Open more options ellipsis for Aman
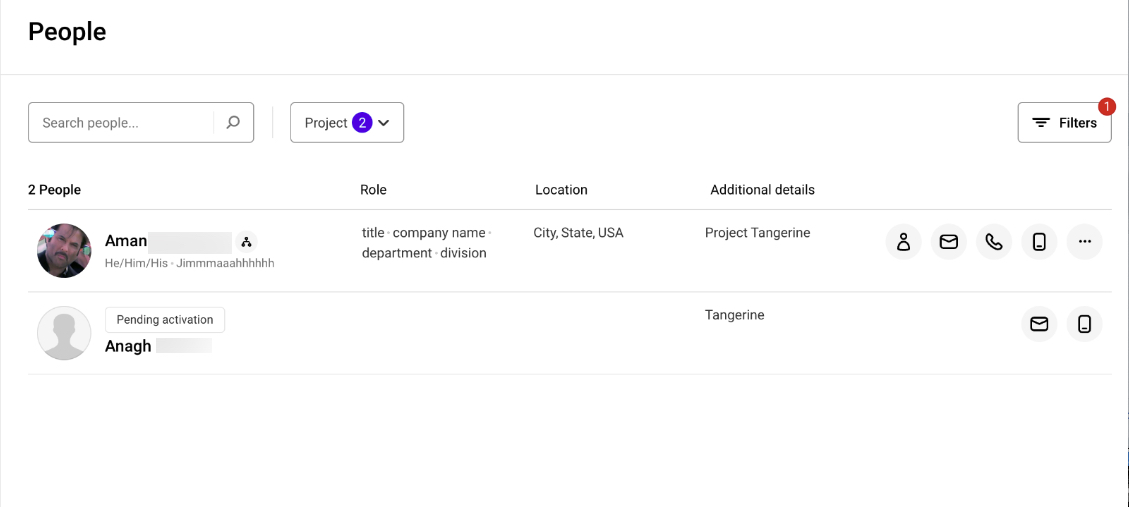The width and height of the screenshot is (1129, 507). pyautogui.click(x=1084, y=242)
